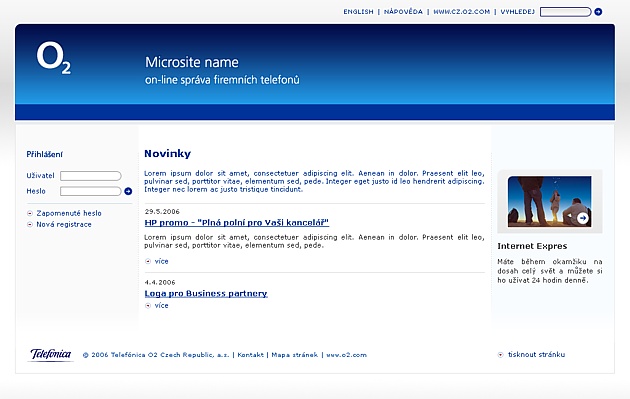Click the bullet icon before více under Loga article
The image size is (630, 399).
tap(148, 305)
